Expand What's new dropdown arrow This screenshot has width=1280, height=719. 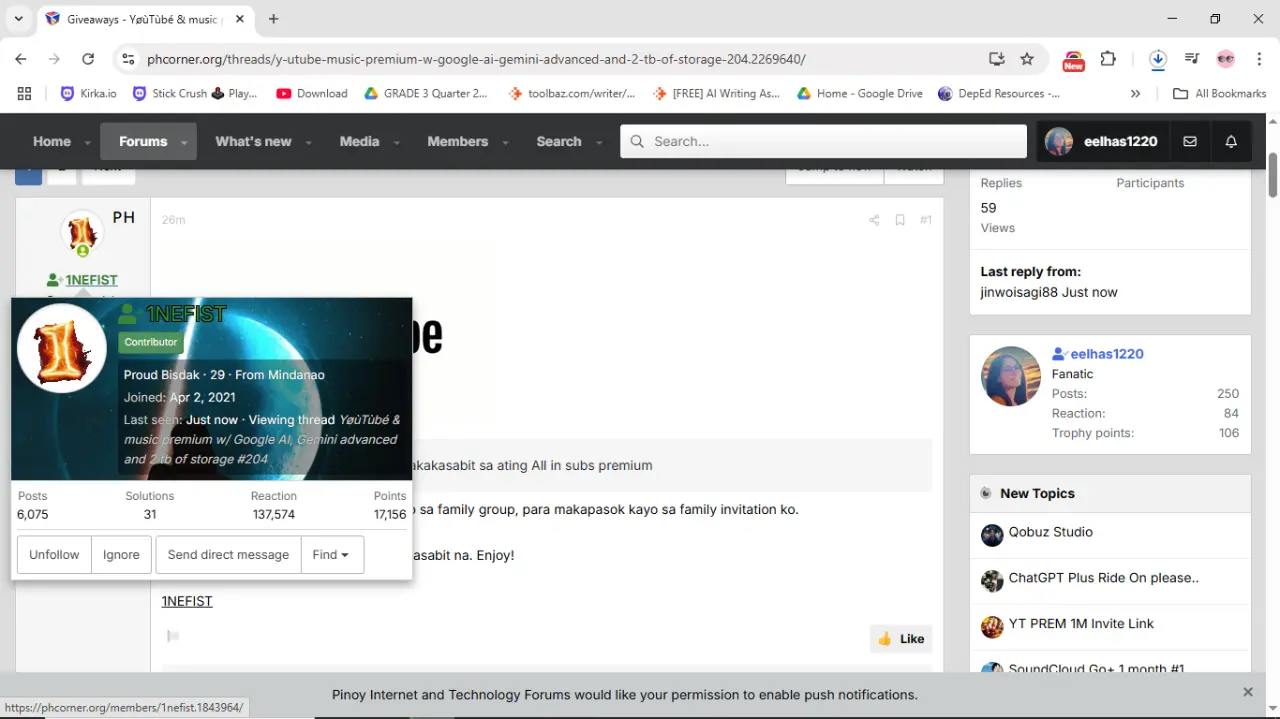tap(308, 142)
